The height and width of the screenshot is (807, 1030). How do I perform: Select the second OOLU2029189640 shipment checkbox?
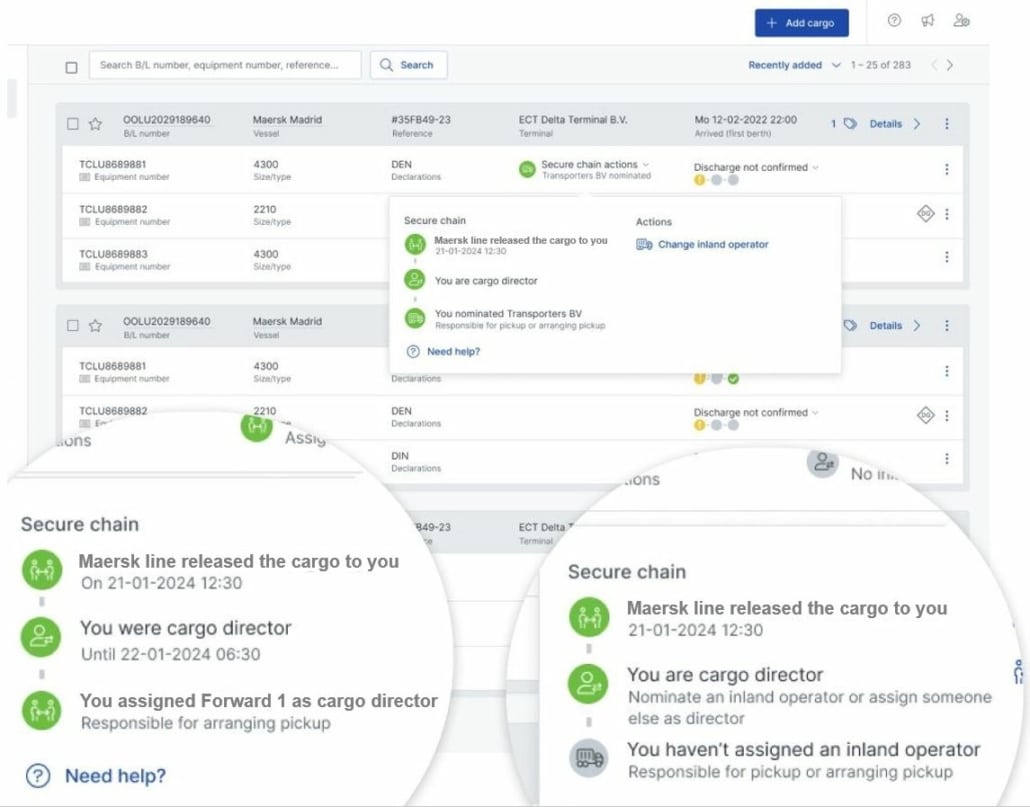pyautogui.click(x=72, y=325)
